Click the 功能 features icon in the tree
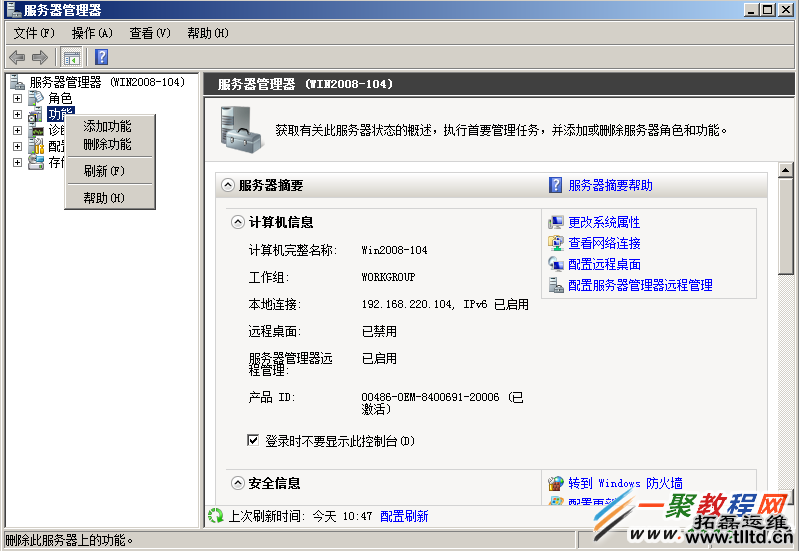Viewport: 799px width, 551px height. click(36, 114)
